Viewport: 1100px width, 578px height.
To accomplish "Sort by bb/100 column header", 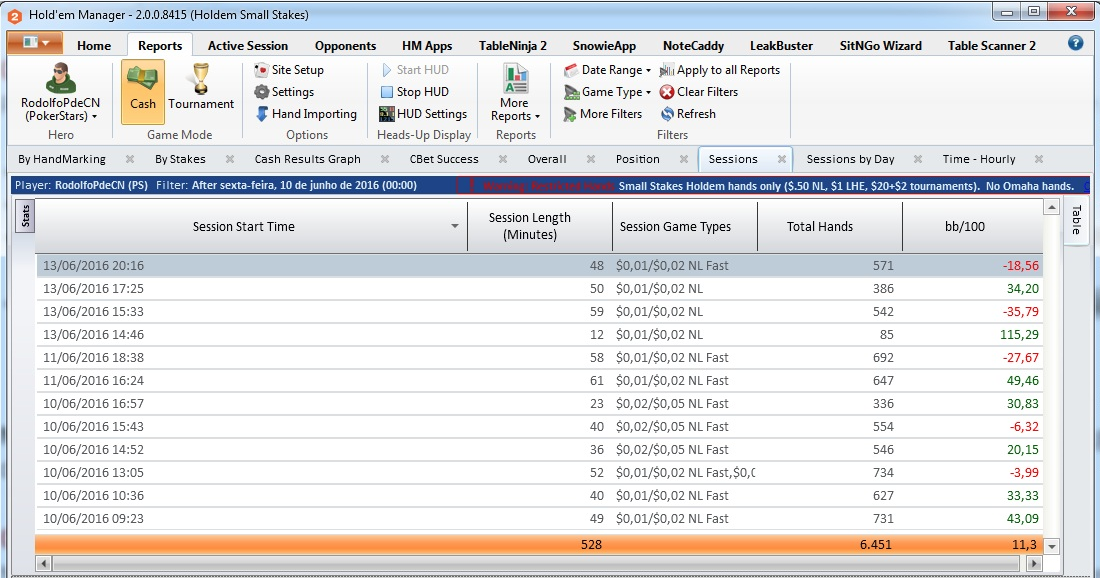I will [x=965, y=227].
